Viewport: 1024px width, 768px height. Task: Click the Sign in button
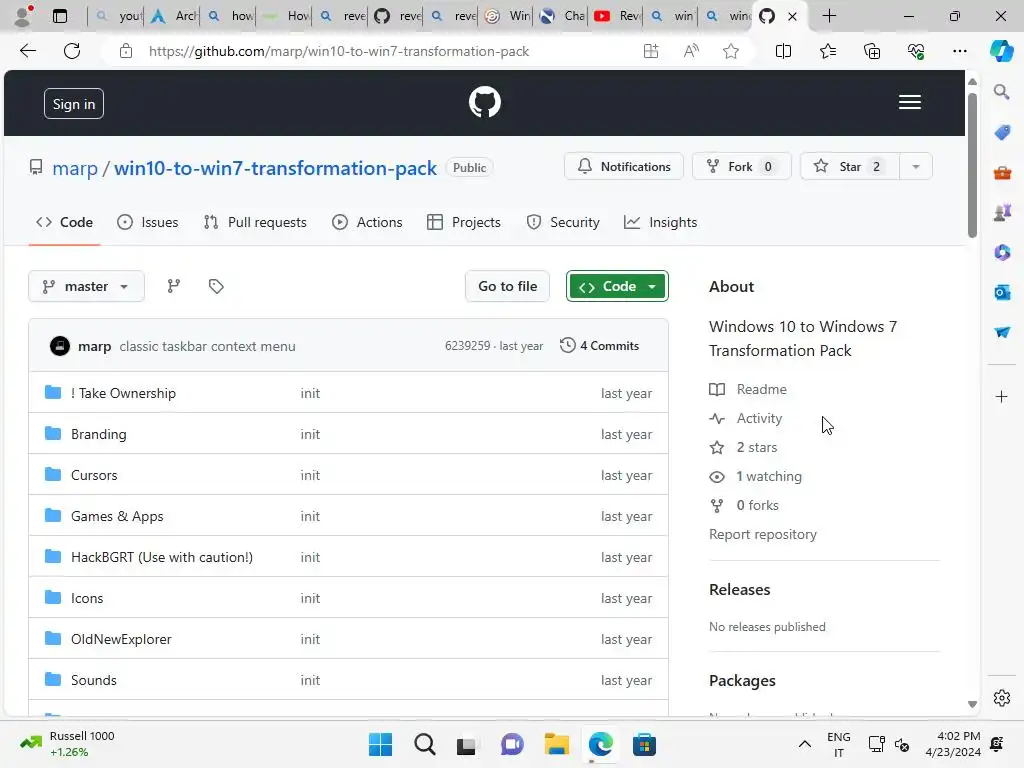click(74, 104)
